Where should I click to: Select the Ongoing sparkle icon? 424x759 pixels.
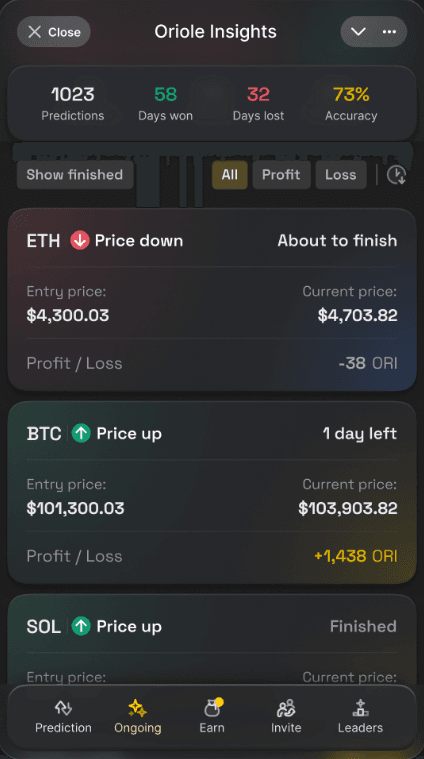[137, 708]
